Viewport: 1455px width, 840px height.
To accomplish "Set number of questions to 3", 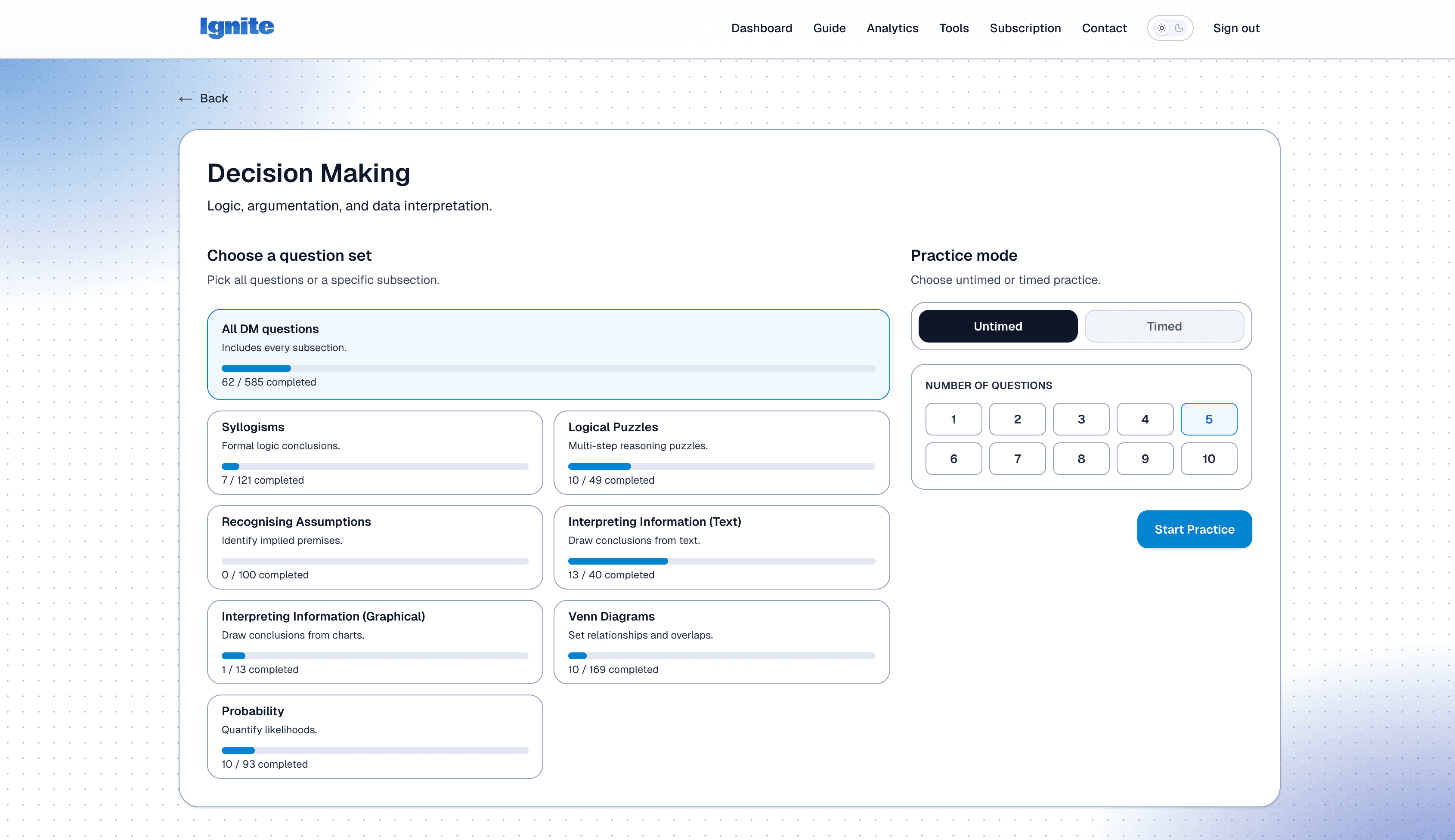I will [1080, 420].
